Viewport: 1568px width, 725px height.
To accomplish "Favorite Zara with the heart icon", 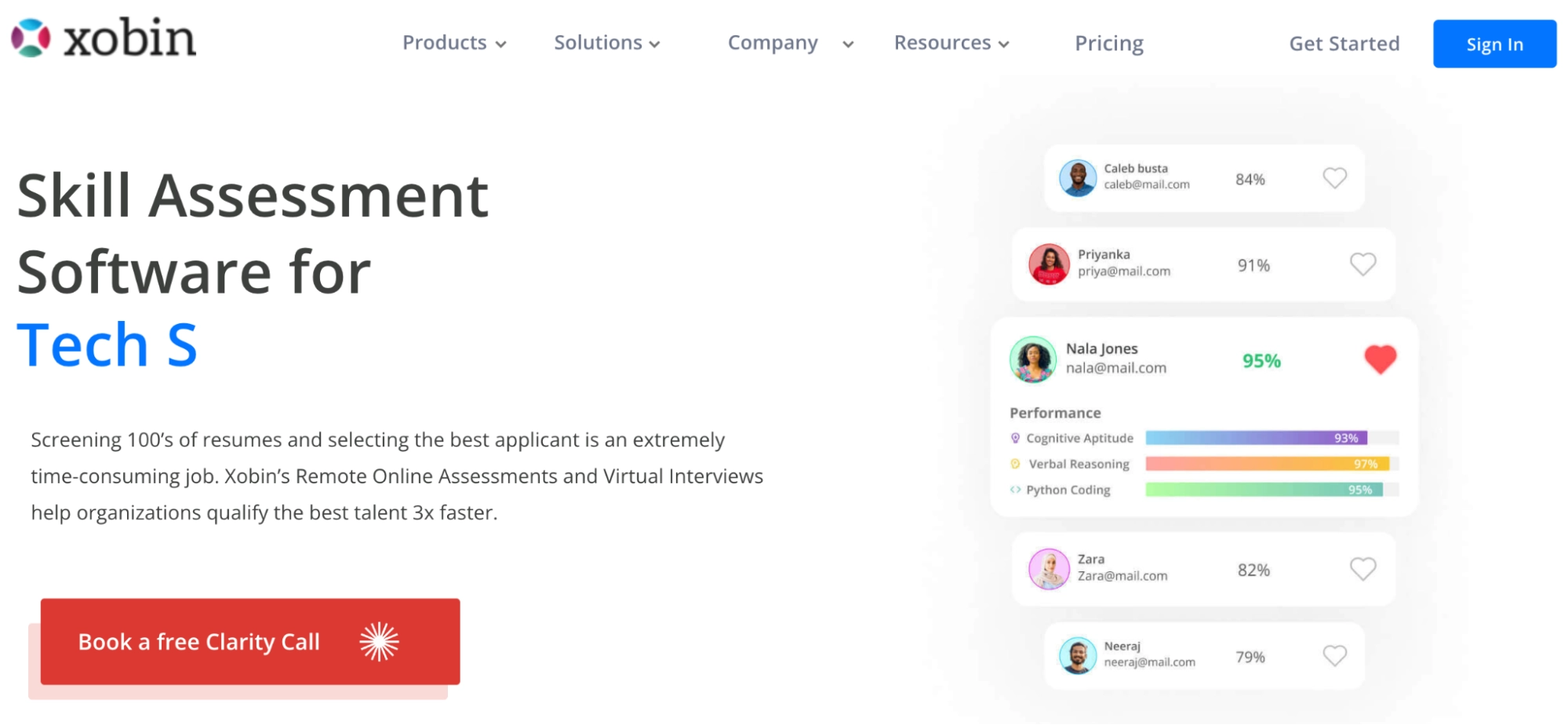I will 1362,569.
